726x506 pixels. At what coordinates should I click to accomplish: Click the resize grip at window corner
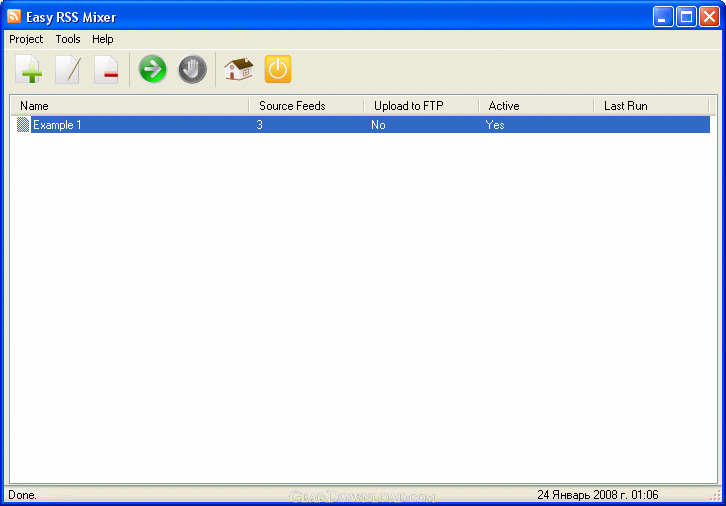click(x=716, y=496)
